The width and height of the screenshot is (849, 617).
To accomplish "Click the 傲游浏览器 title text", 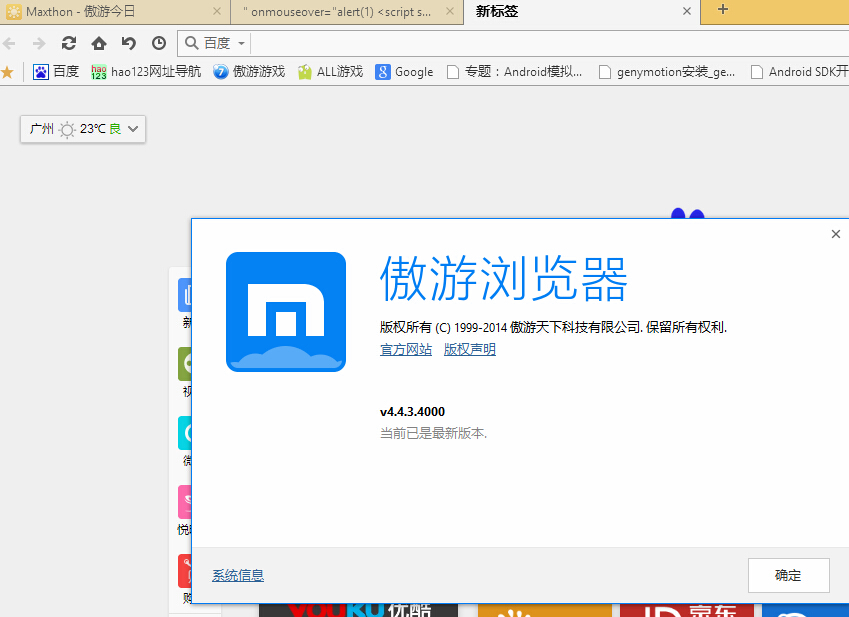I will tap(504, 279).
